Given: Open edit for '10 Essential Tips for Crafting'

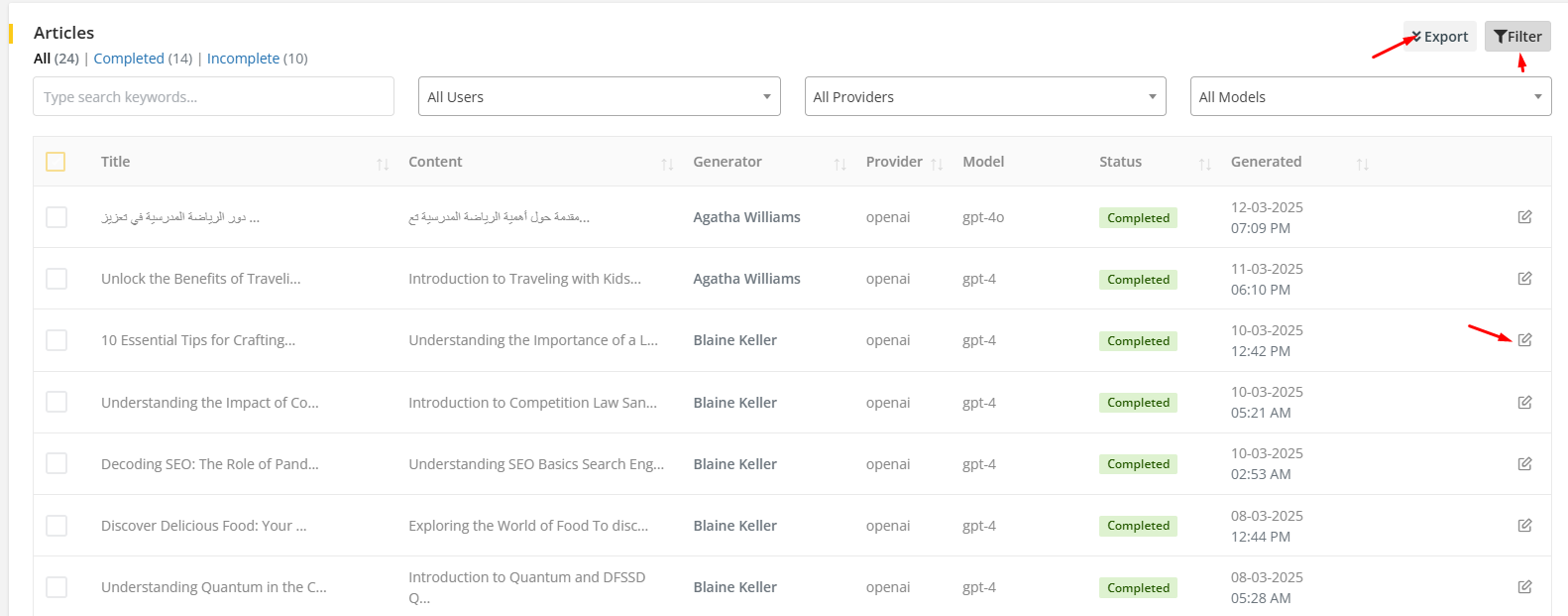Looking at the screenshot, I should pyautogui.click(x=1524, y=340).
